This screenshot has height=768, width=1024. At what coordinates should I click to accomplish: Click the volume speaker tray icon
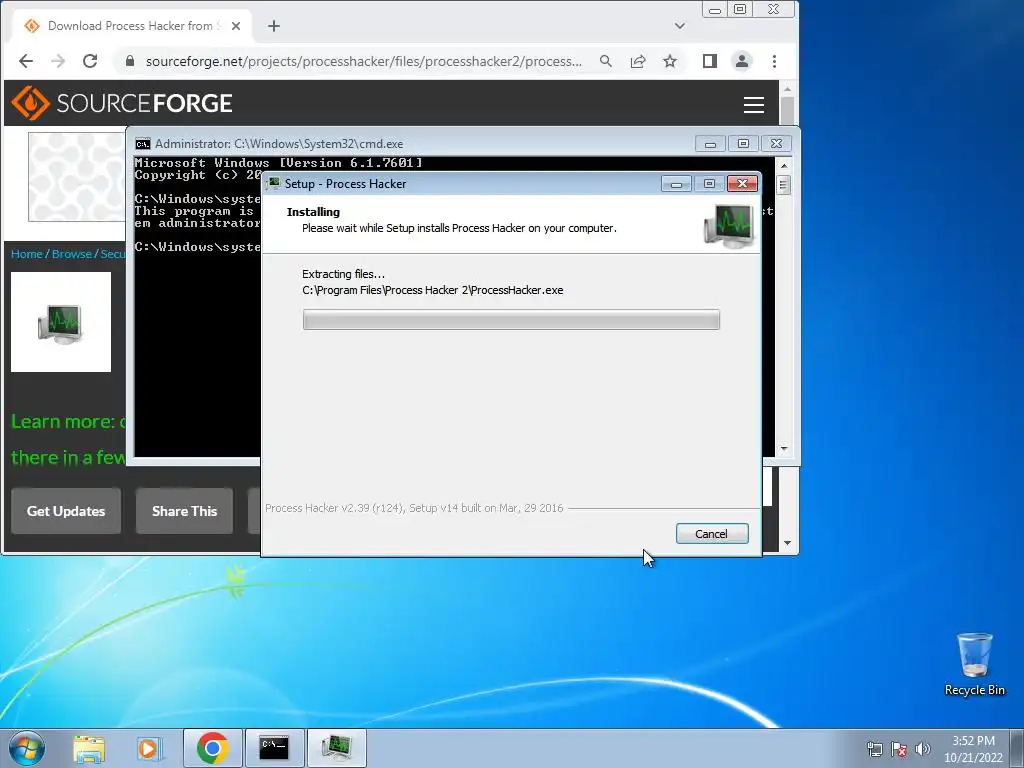(x=922, y=749)
